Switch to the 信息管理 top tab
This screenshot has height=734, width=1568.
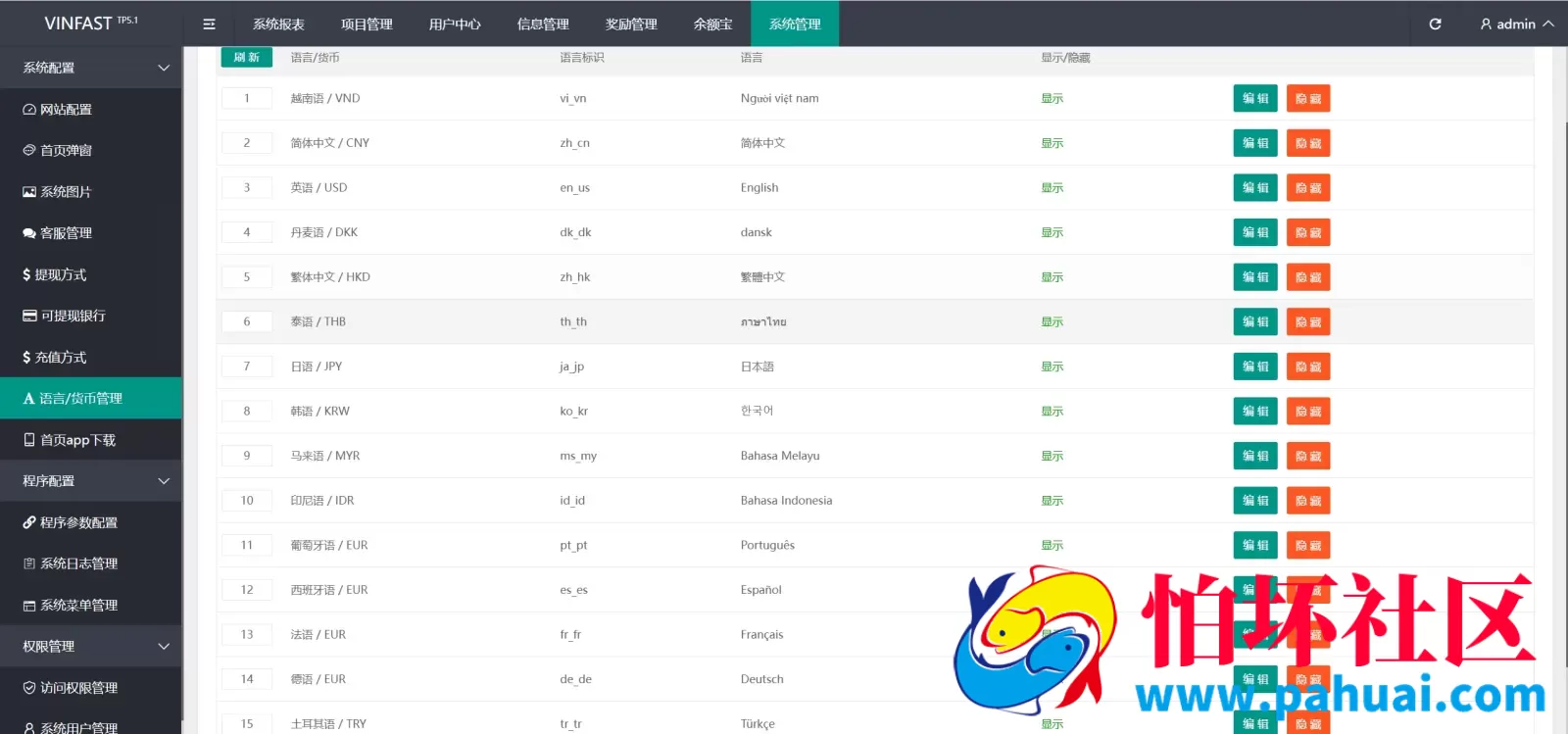[543, 24]
